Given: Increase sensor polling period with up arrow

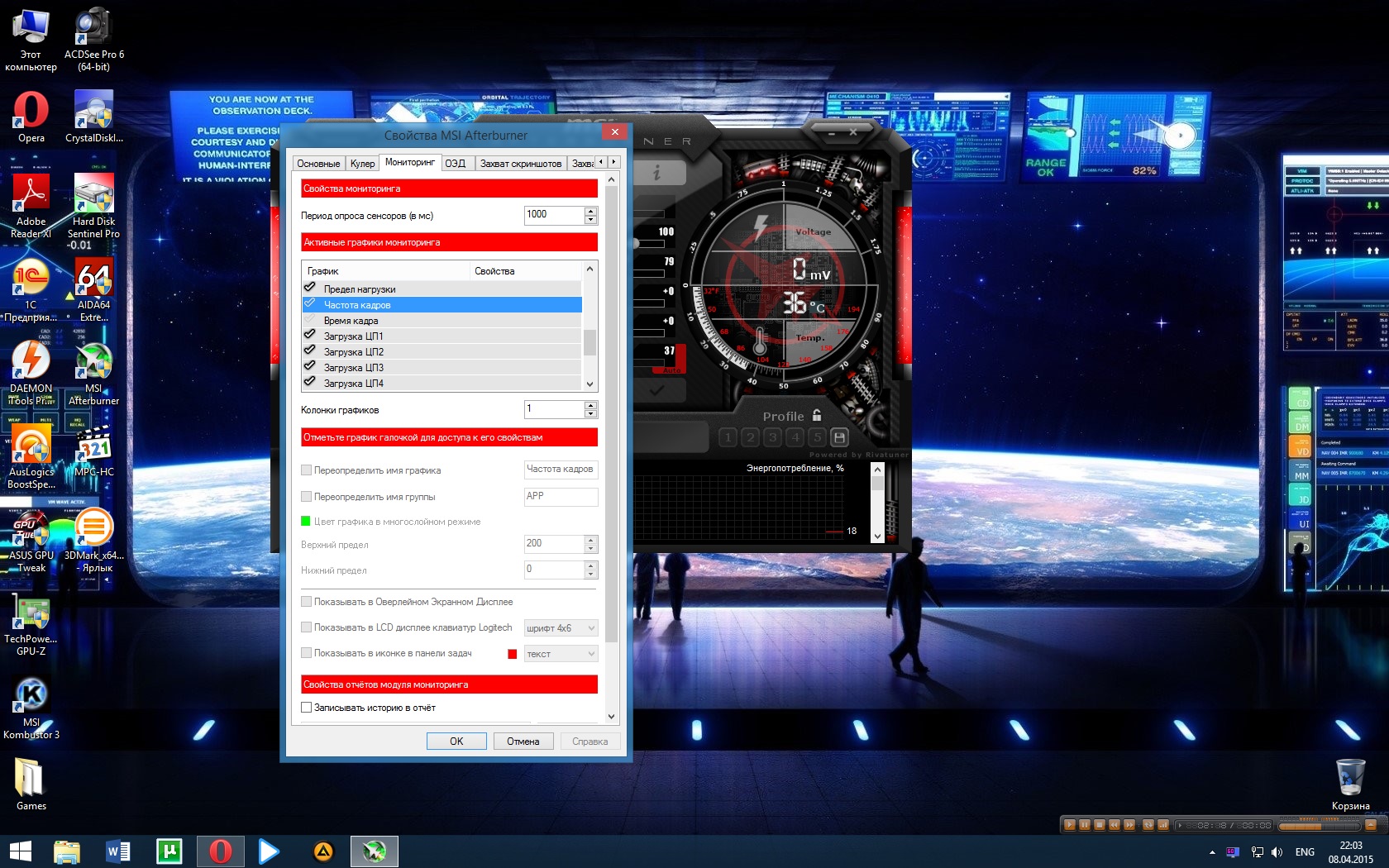Looking at the screenshot, I should click(590, 211).
